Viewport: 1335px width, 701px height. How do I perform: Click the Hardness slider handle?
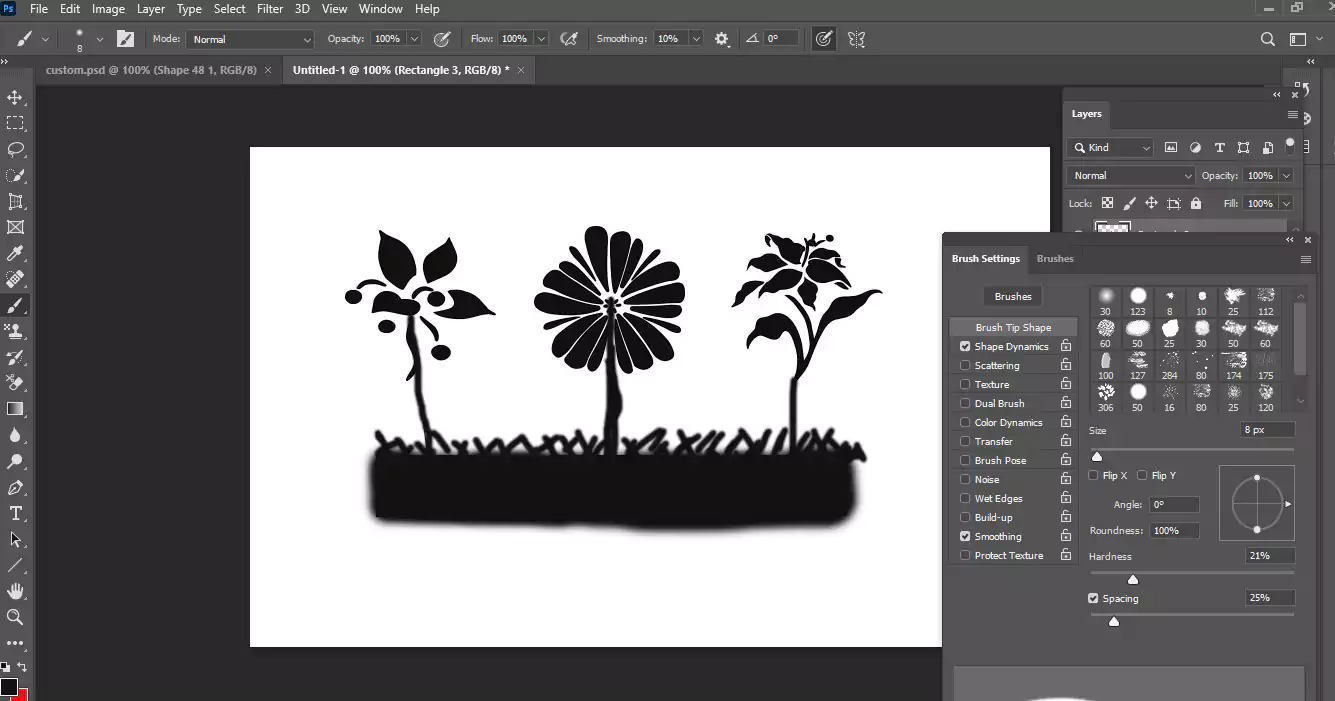click(1133, 580)
